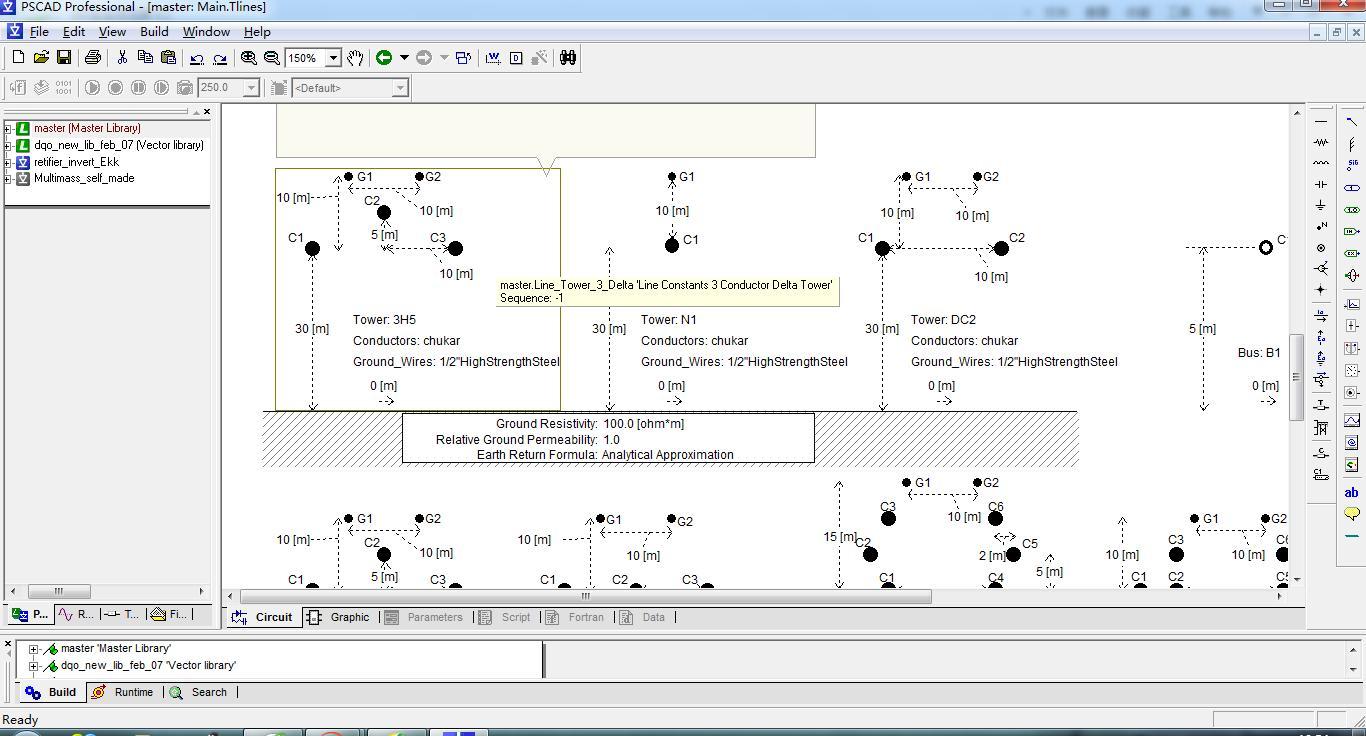Expand the Multimass_self_made project node
The image size is (1366, 736).
pos(8,179)
